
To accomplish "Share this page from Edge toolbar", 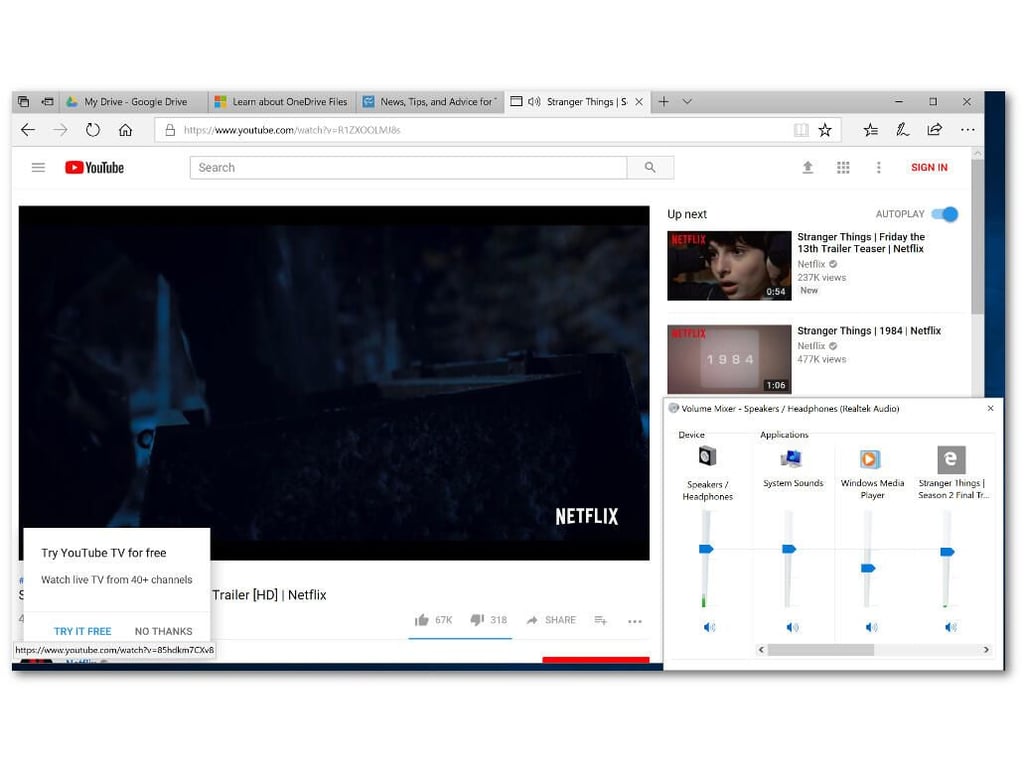I will [935, 130].
